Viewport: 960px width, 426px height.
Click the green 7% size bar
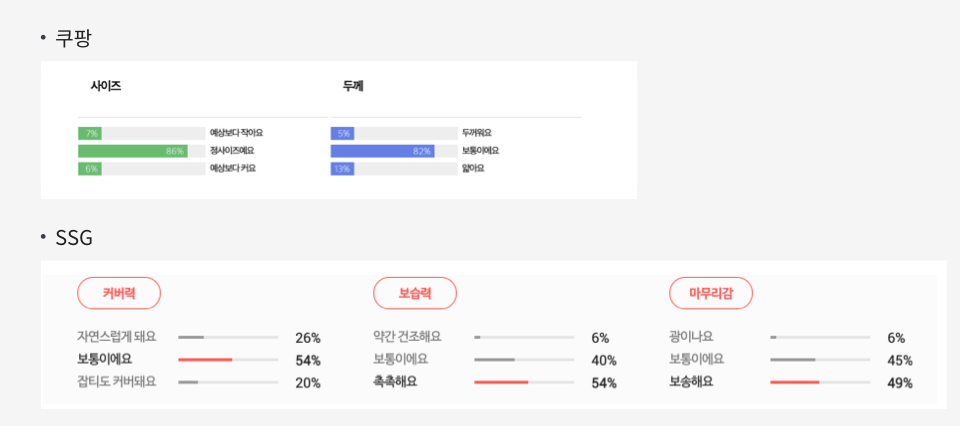90,133
